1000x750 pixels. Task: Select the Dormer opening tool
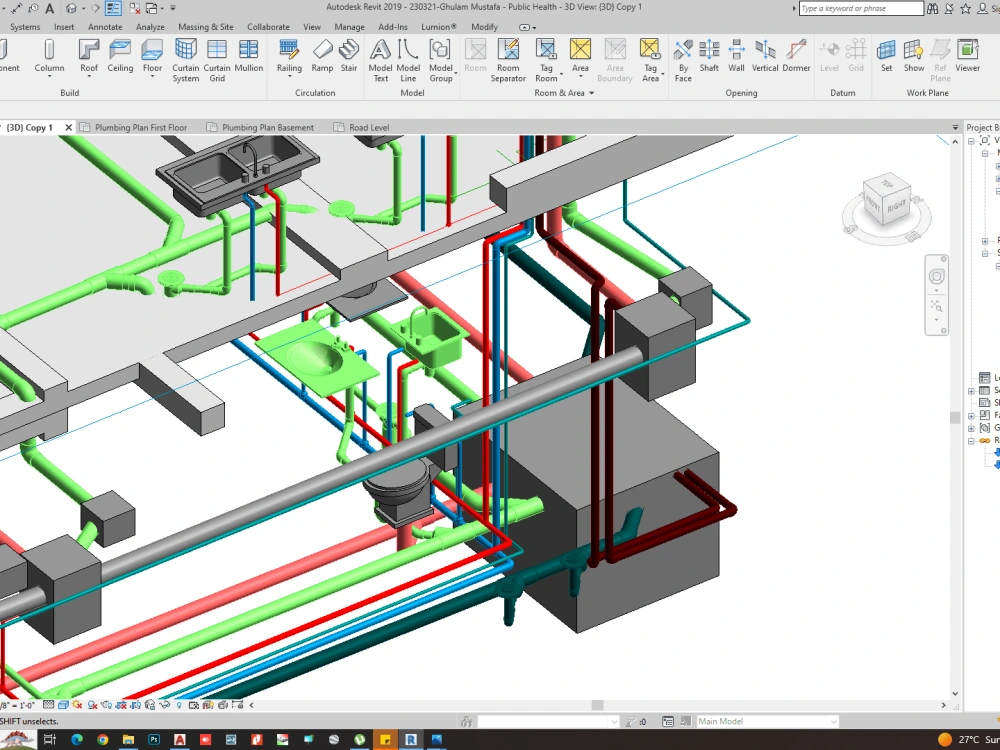(x=797, y=57)
